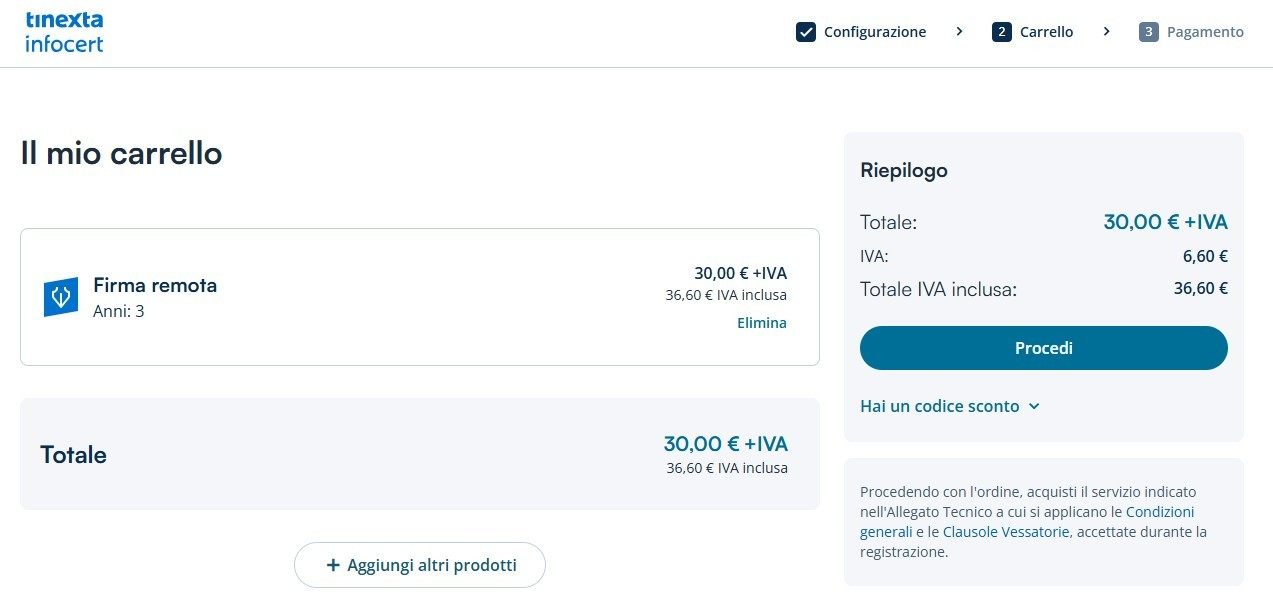
Task: Click the arrow between Configurazione and Carrello
Action: [x=959, y=32]
